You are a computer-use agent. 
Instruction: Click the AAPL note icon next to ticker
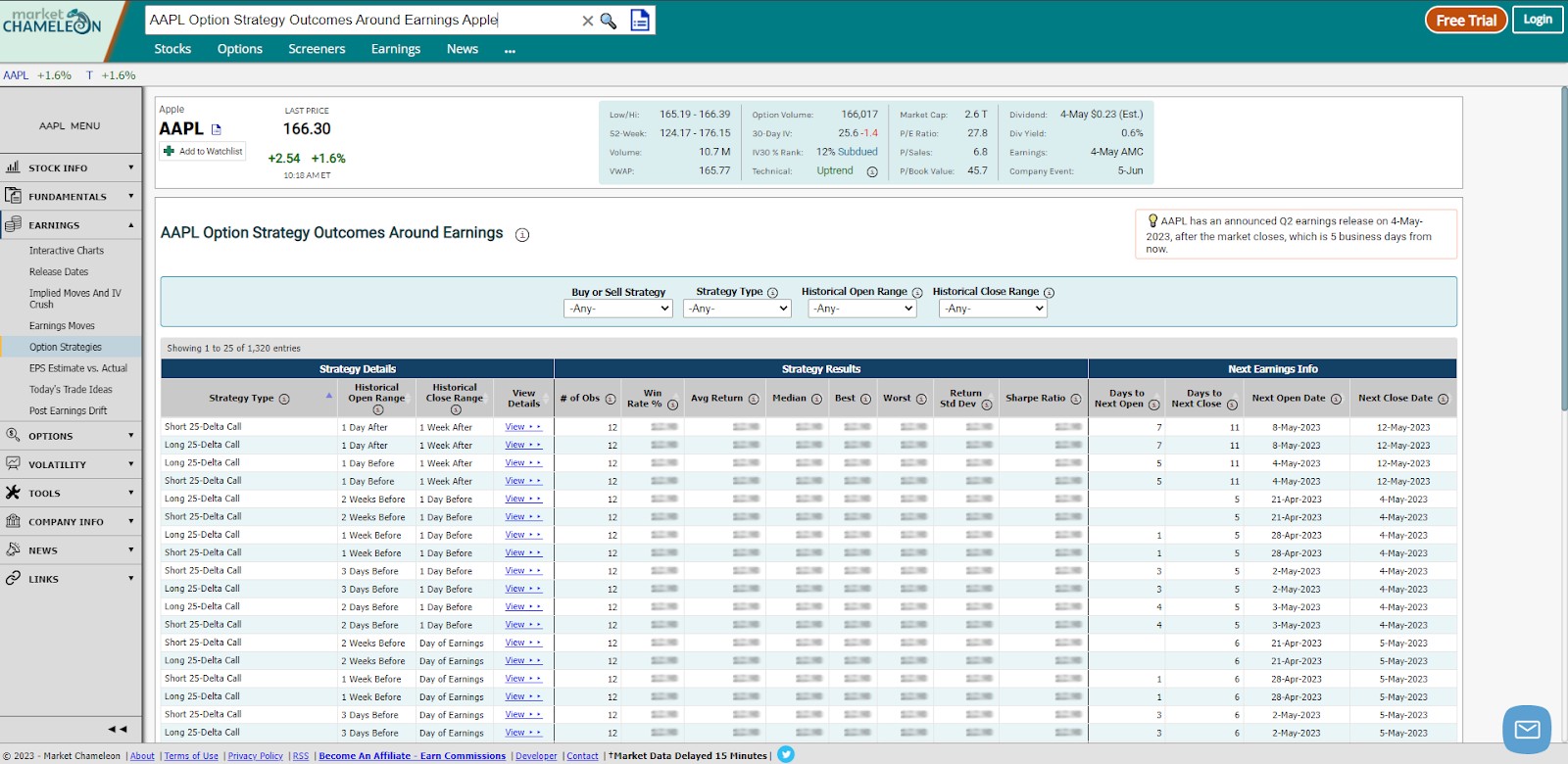(x=217, y=129)
